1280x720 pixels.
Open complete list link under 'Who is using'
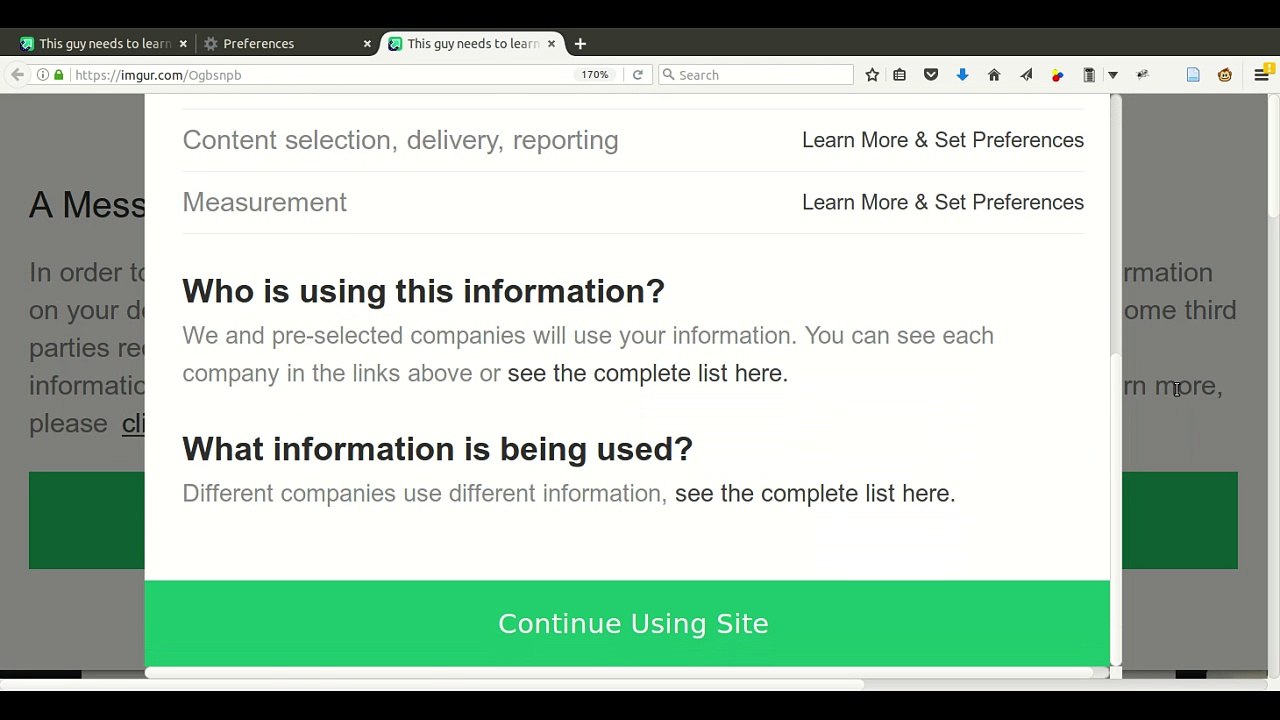(x=648, y=373)
